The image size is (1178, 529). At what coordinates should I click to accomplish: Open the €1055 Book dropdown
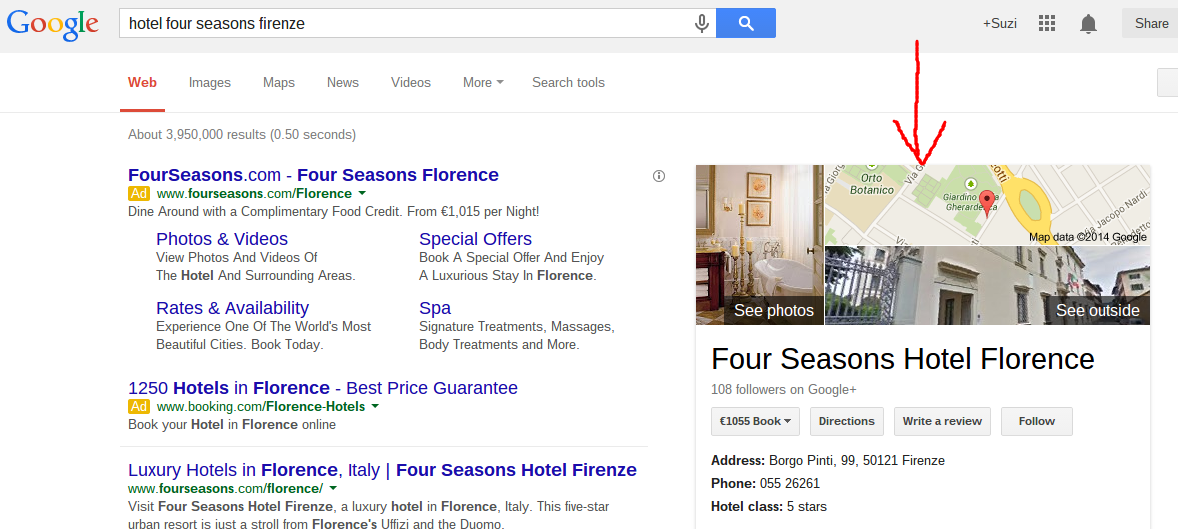[755, 421]
